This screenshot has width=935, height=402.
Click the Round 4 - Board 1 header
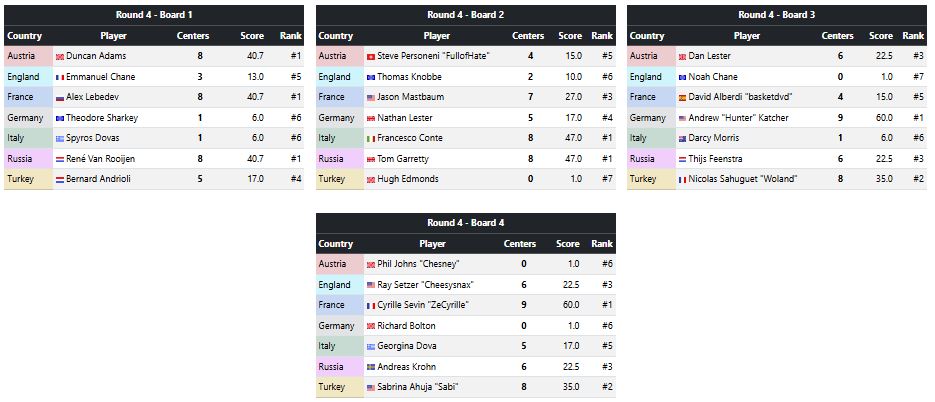(154, 15)
